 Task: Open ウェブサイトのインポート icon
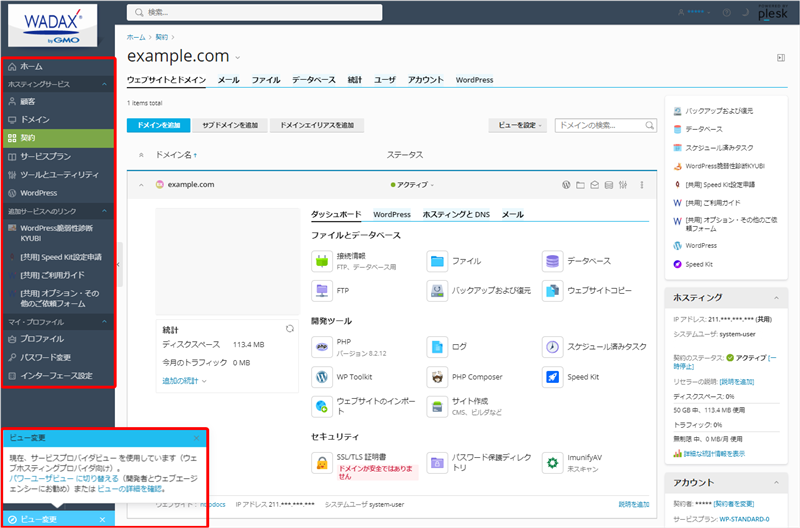click(x=321, y=407)
